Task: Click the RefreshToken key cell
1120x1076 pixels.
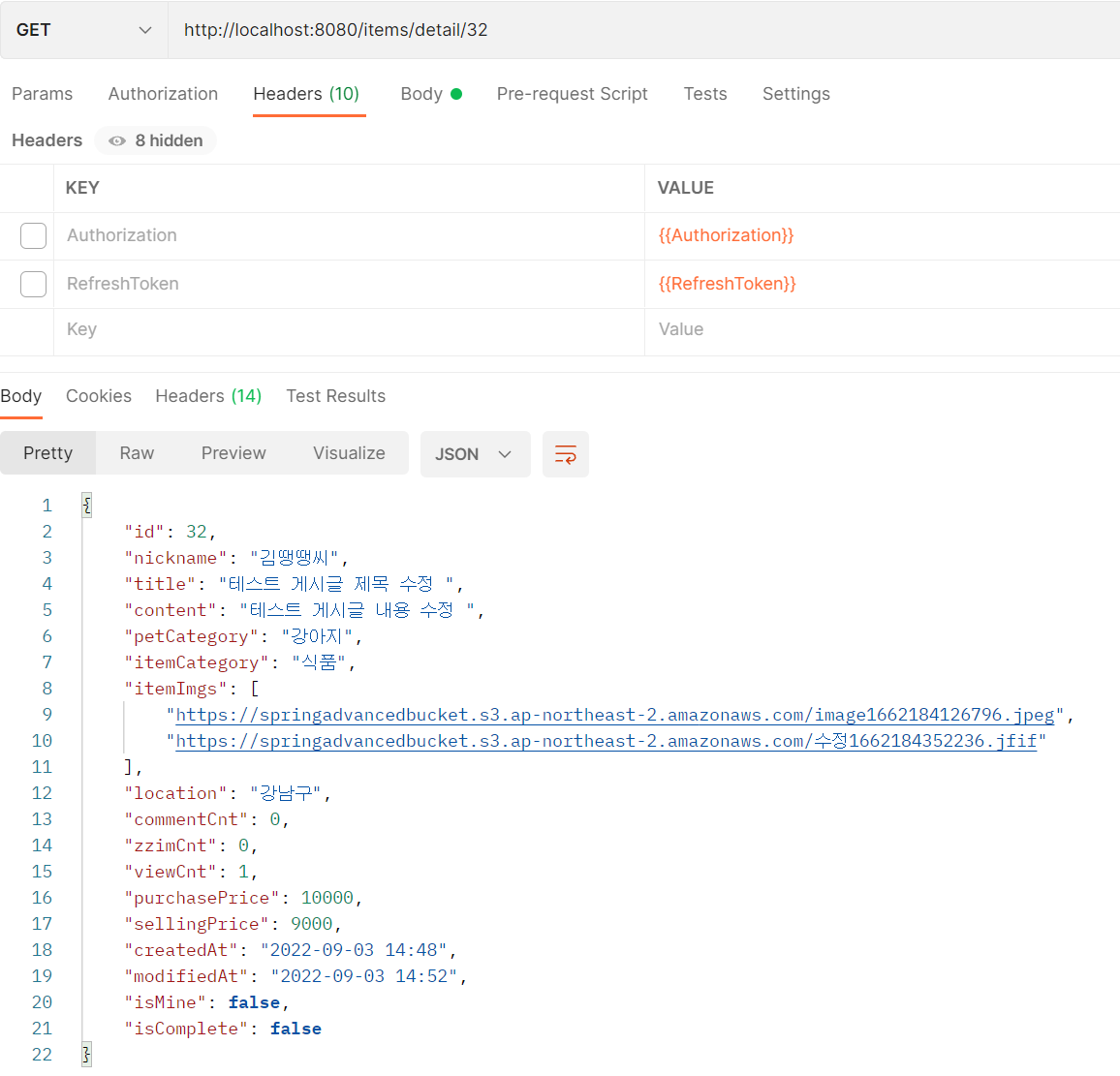Action: [349, 284]
